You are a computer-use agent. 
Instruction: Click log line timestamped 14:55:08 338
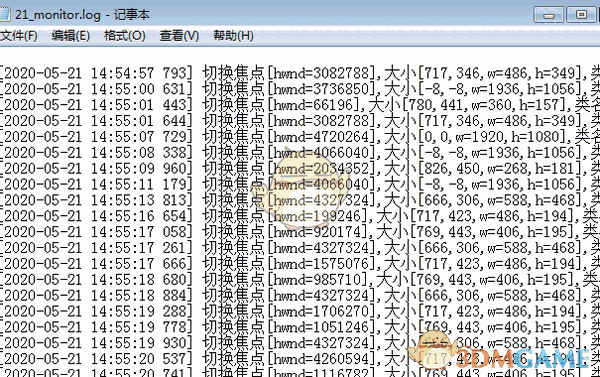300,152
